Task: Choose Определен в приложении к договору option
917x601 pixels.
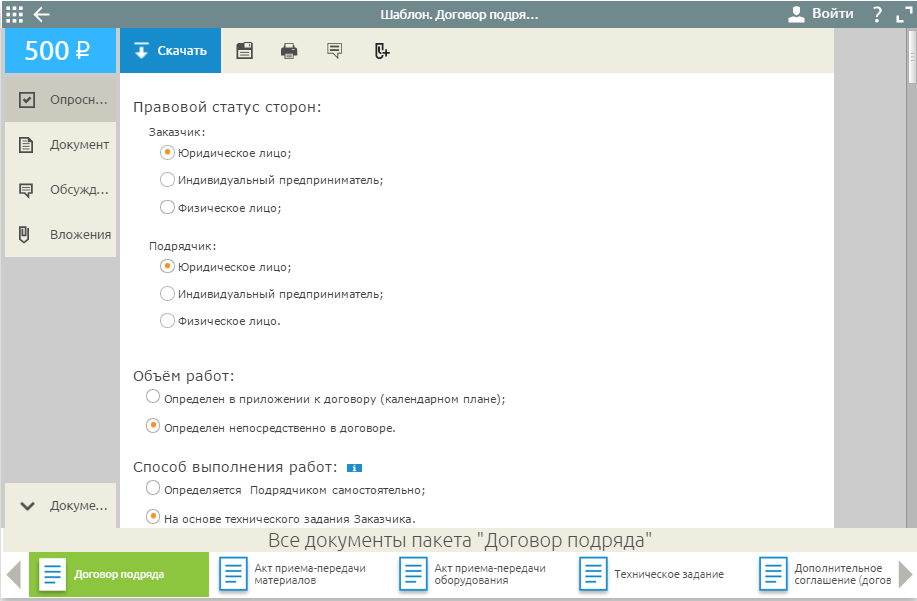Action: coord(154,396)
